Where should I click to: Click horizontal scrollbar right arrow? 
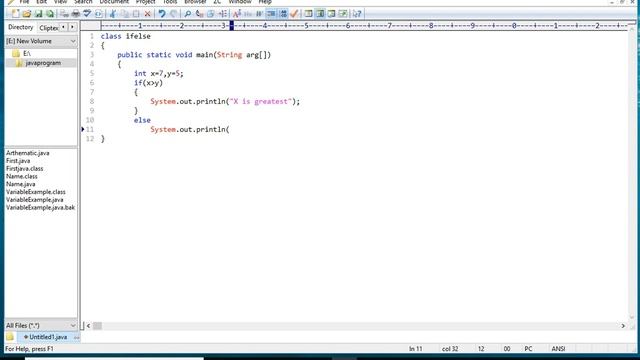pyautogui.click(x=623, y=326)
